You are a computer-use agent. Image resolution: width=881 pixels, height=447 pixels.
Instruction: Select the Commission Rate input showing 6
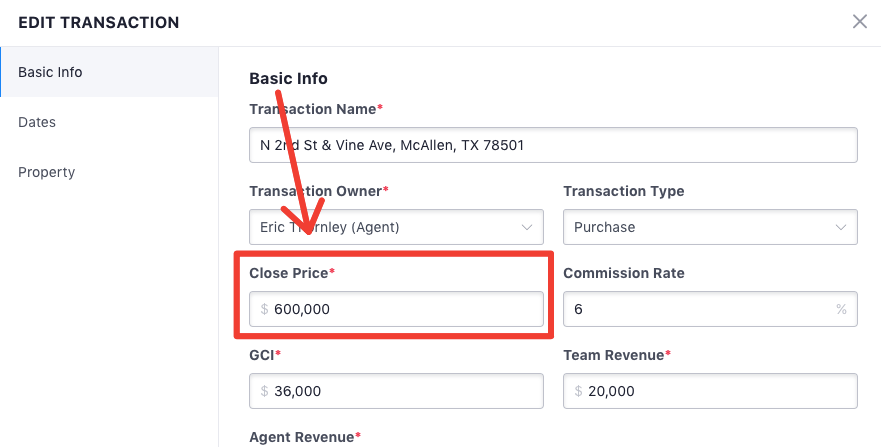(x=700, y=310)
